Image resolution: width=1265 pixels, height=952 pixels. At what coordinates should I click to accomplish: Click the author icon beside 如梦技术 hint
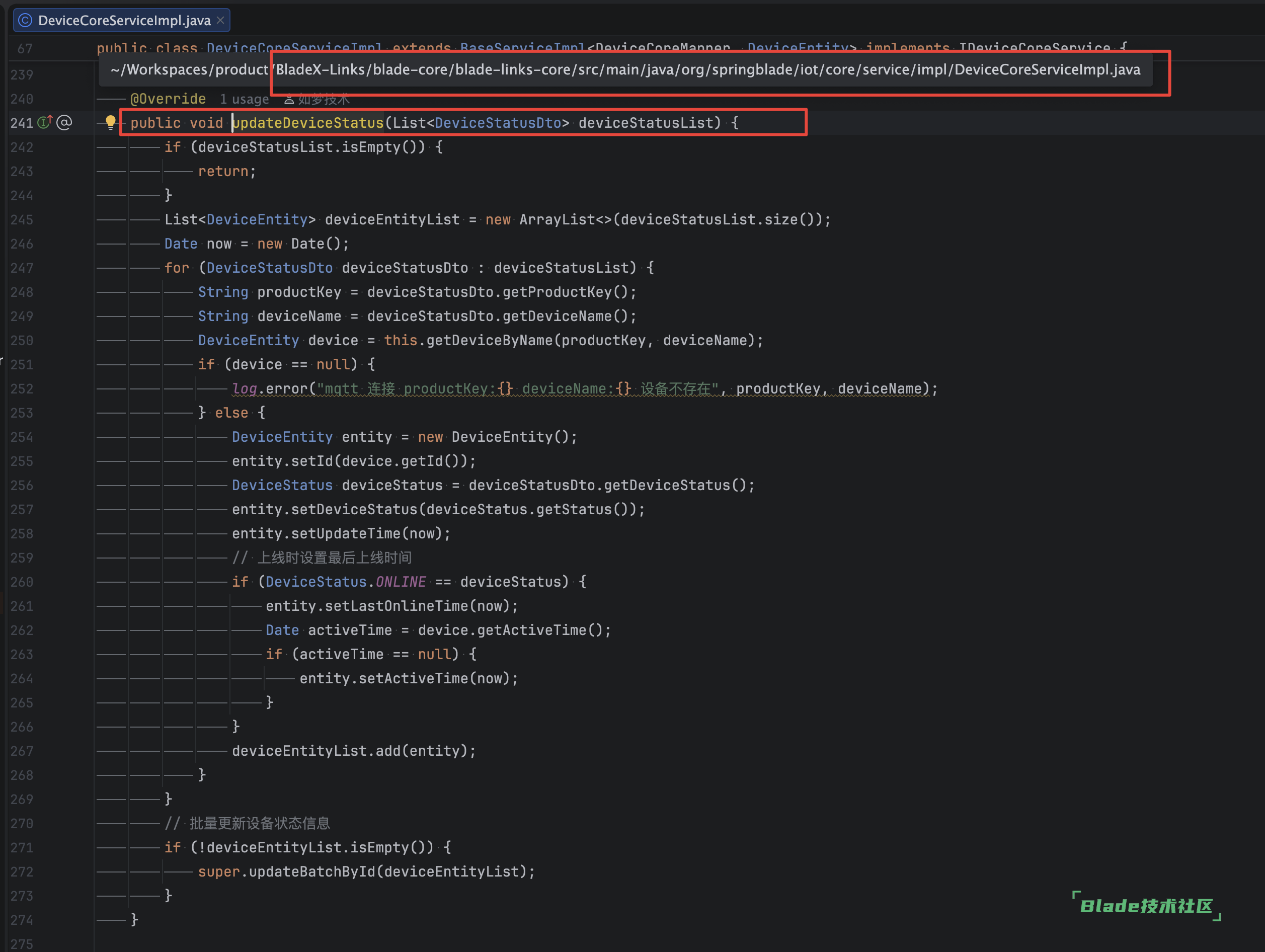click(289, 100)
